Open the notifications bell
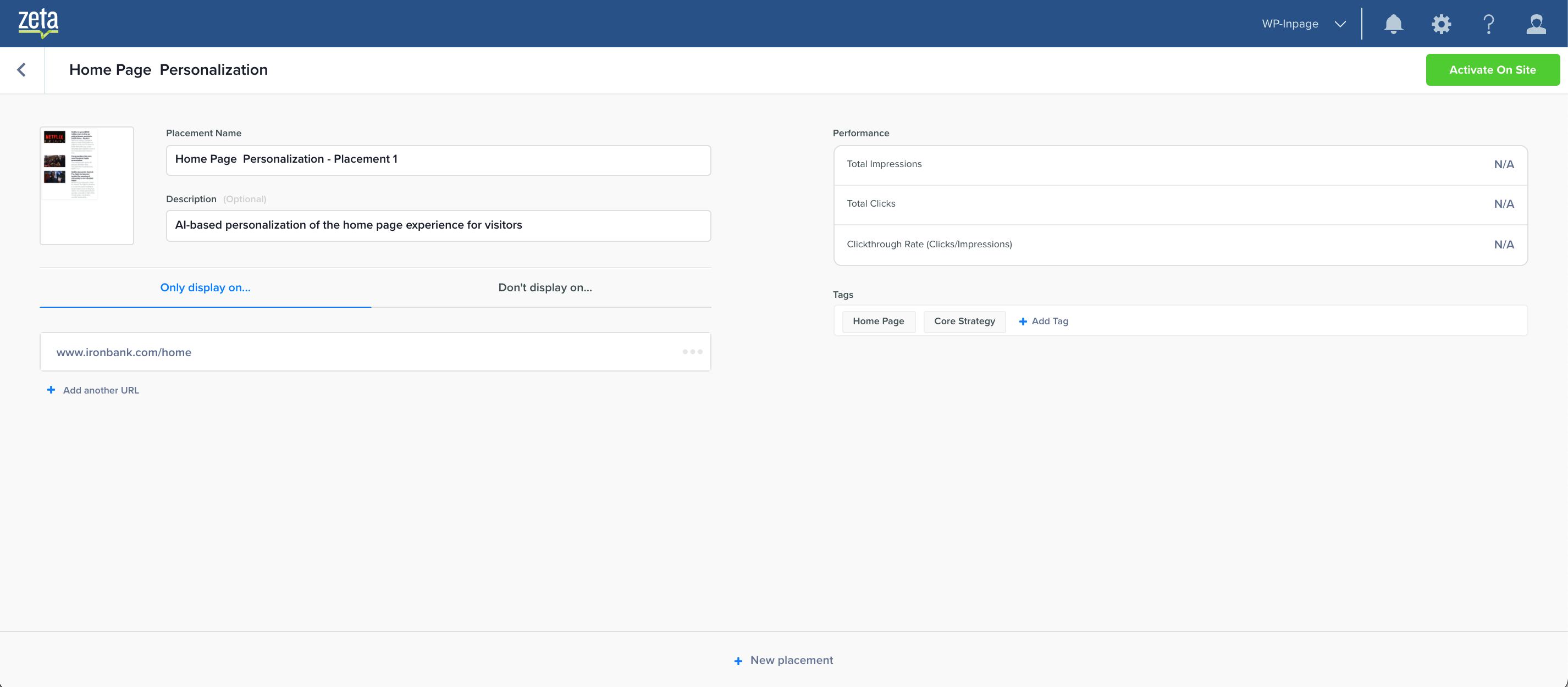This screenshot has height=687, width=1568. tap(1393, 24)
